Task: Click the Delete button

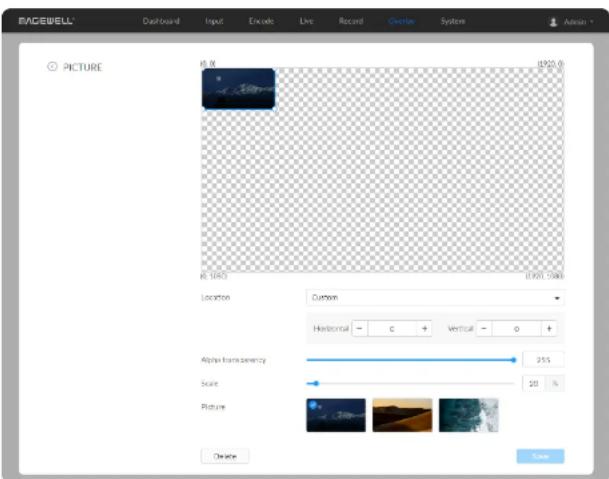Action: [225, 456]
